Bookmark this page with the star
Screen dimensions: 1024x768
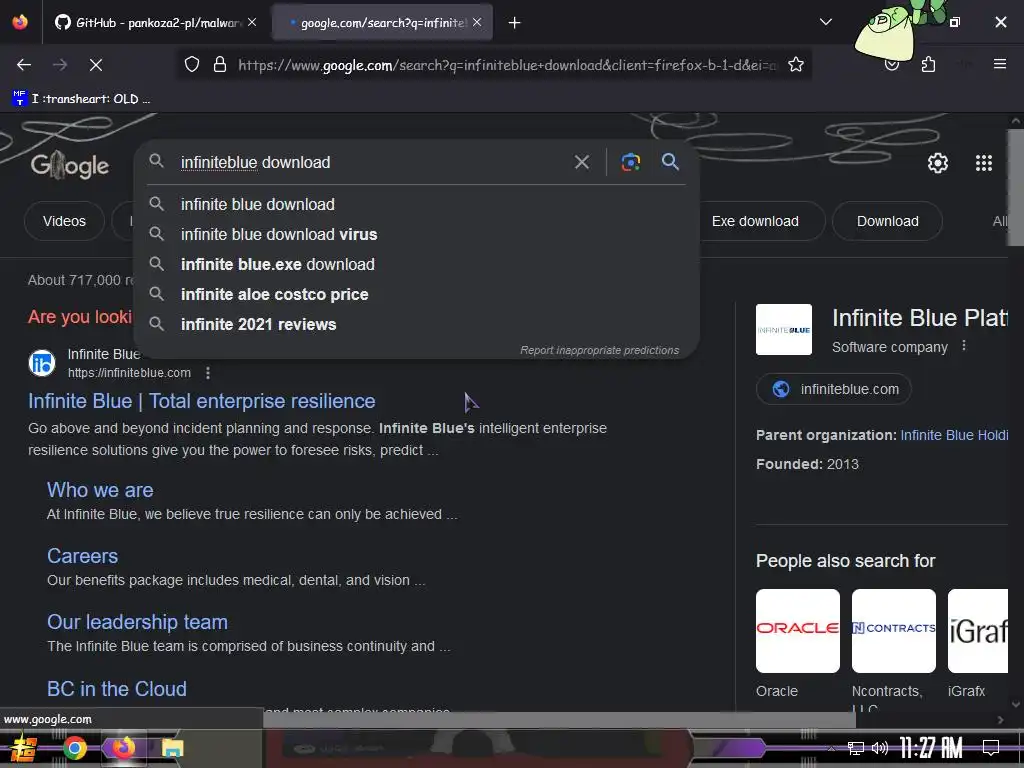pos(795,65)
